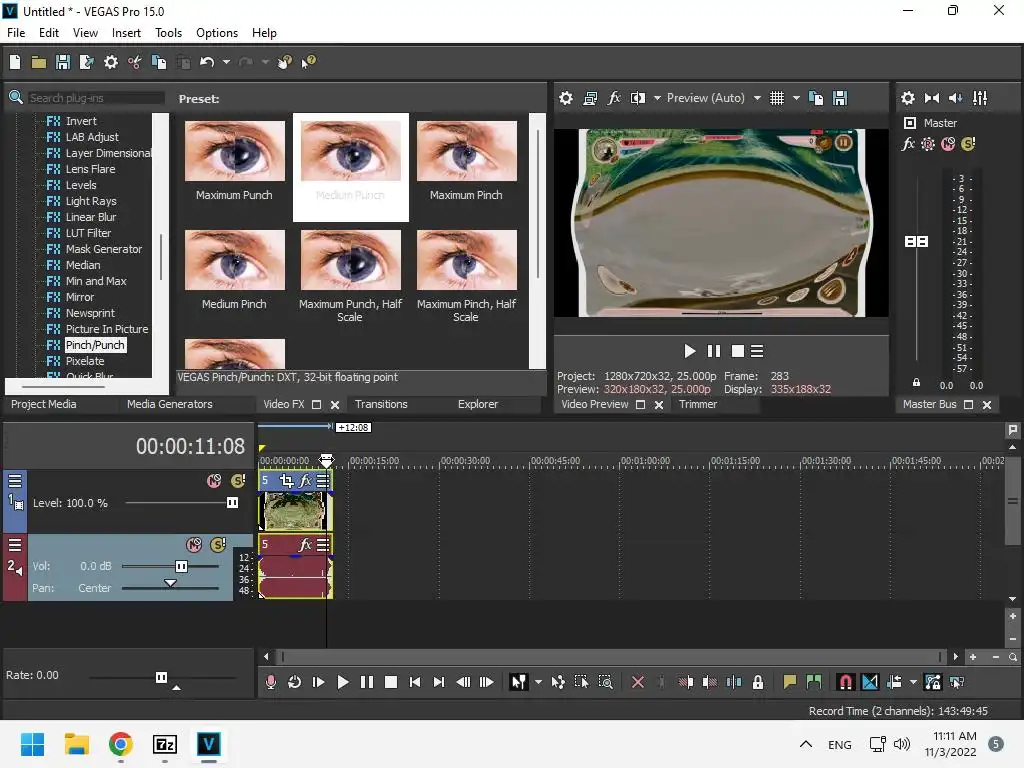Screen dimensions: 1024x768
Task: Open split screen view dropdown arrow
Action: [x=657, y=98]
